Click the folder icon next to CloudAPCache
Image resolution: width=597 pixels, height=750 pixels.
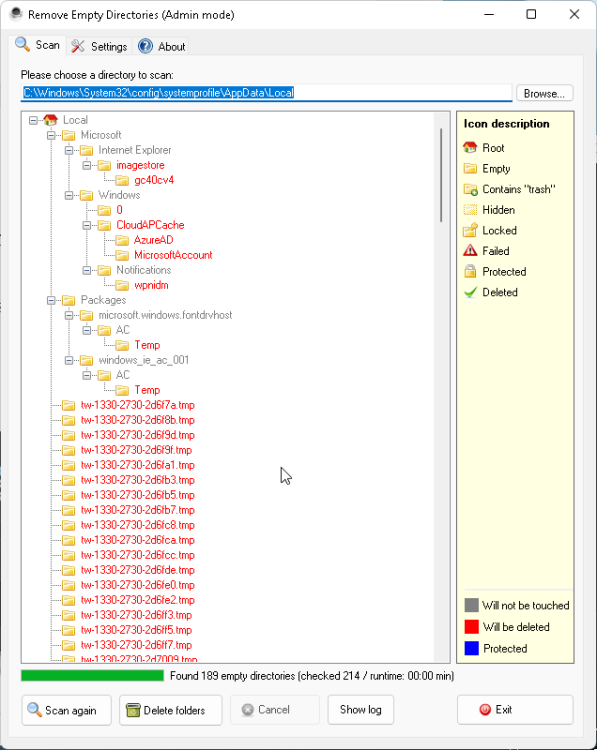104,225
